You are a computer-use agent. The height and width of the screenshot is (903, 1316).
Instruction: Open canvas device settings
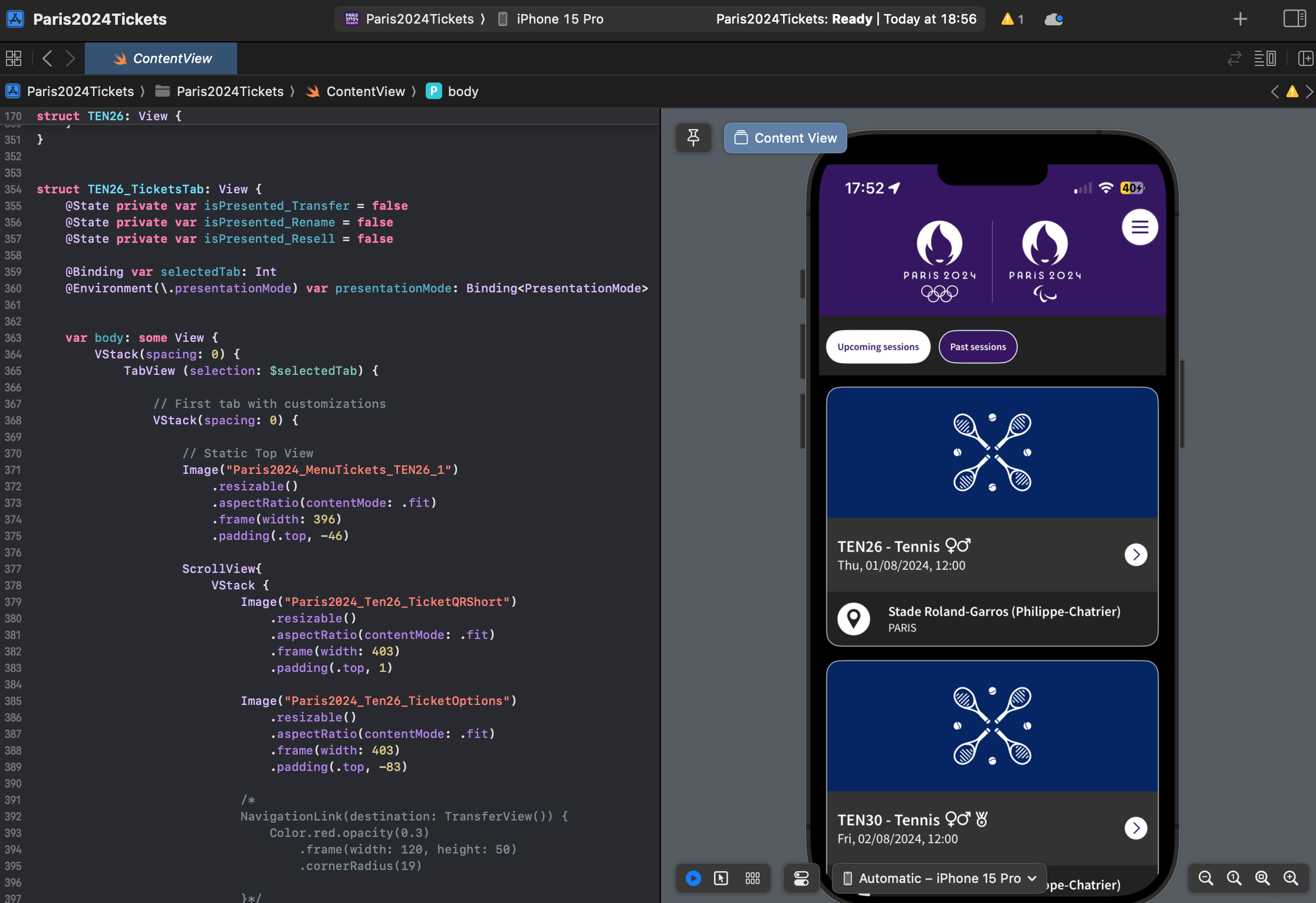pyautogui.click(x=801, y=878)
